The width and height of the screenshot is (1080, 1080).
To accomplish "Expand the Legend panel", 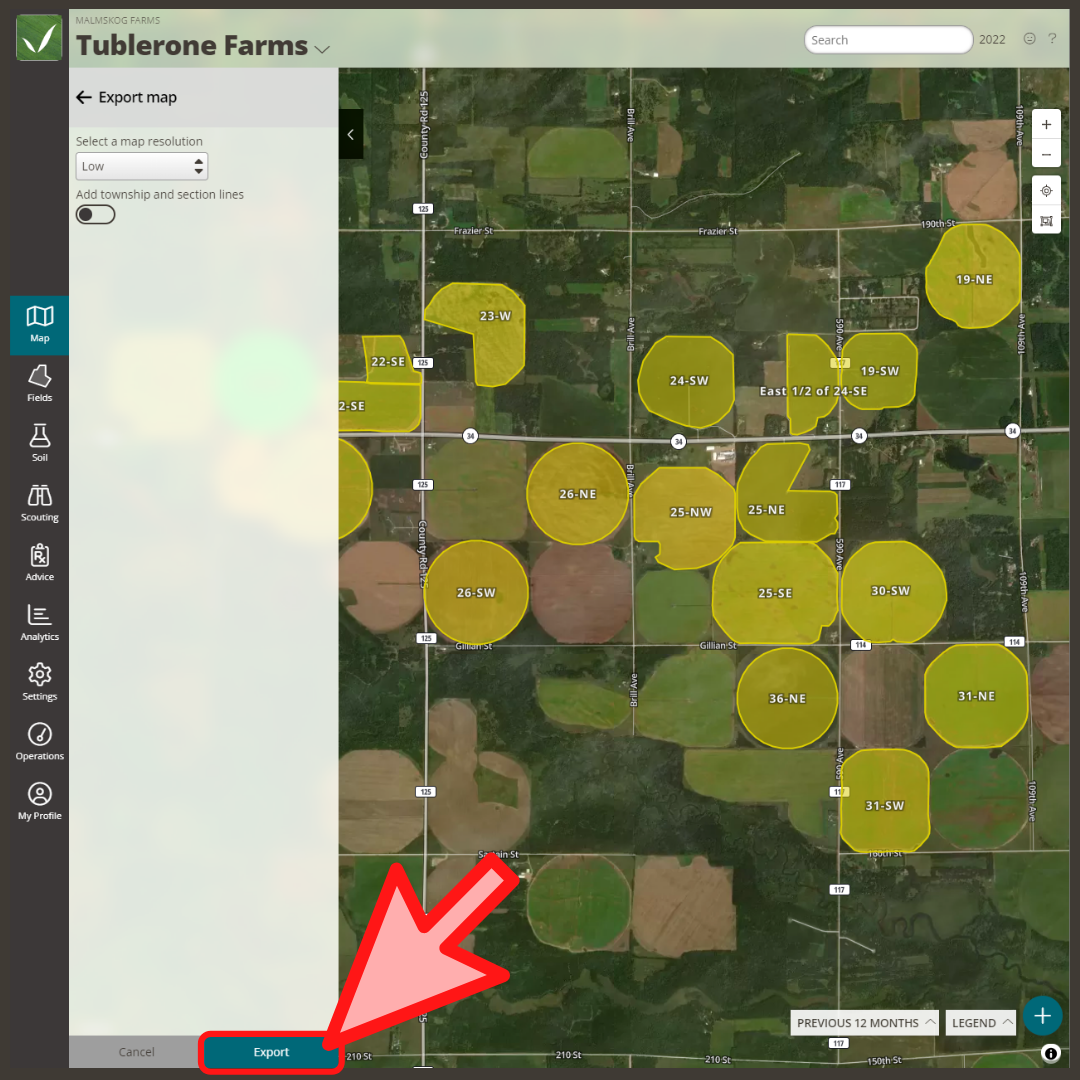I will click(982, 1023).
